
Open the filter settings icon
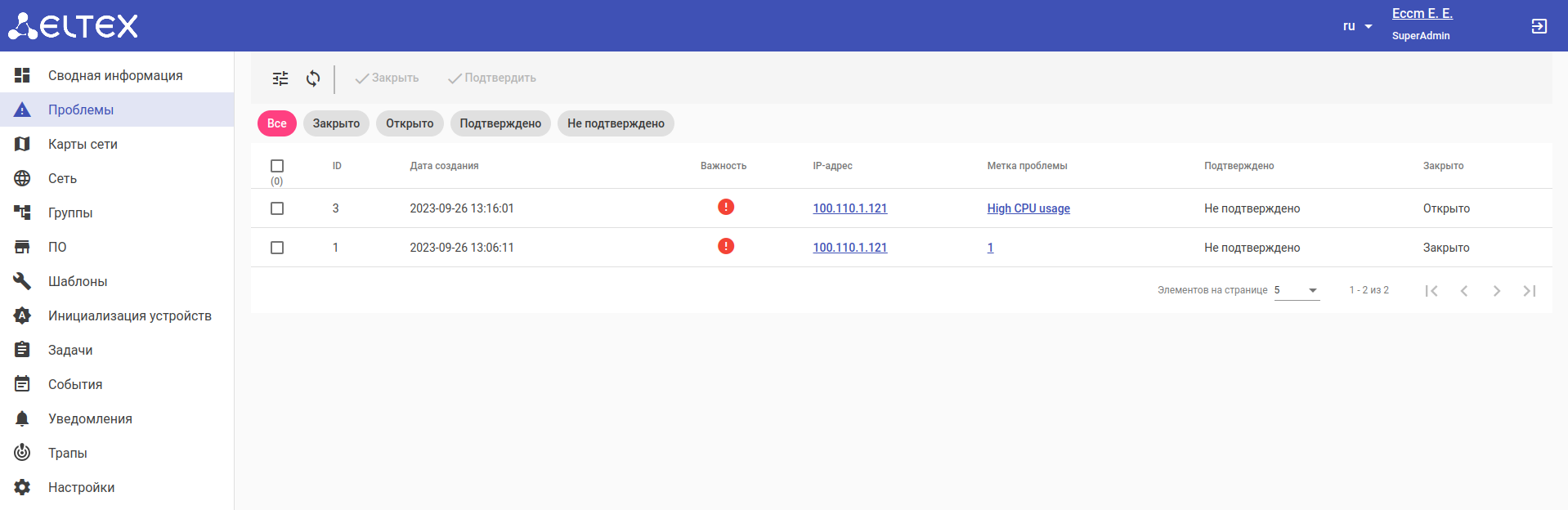(280, 78)
